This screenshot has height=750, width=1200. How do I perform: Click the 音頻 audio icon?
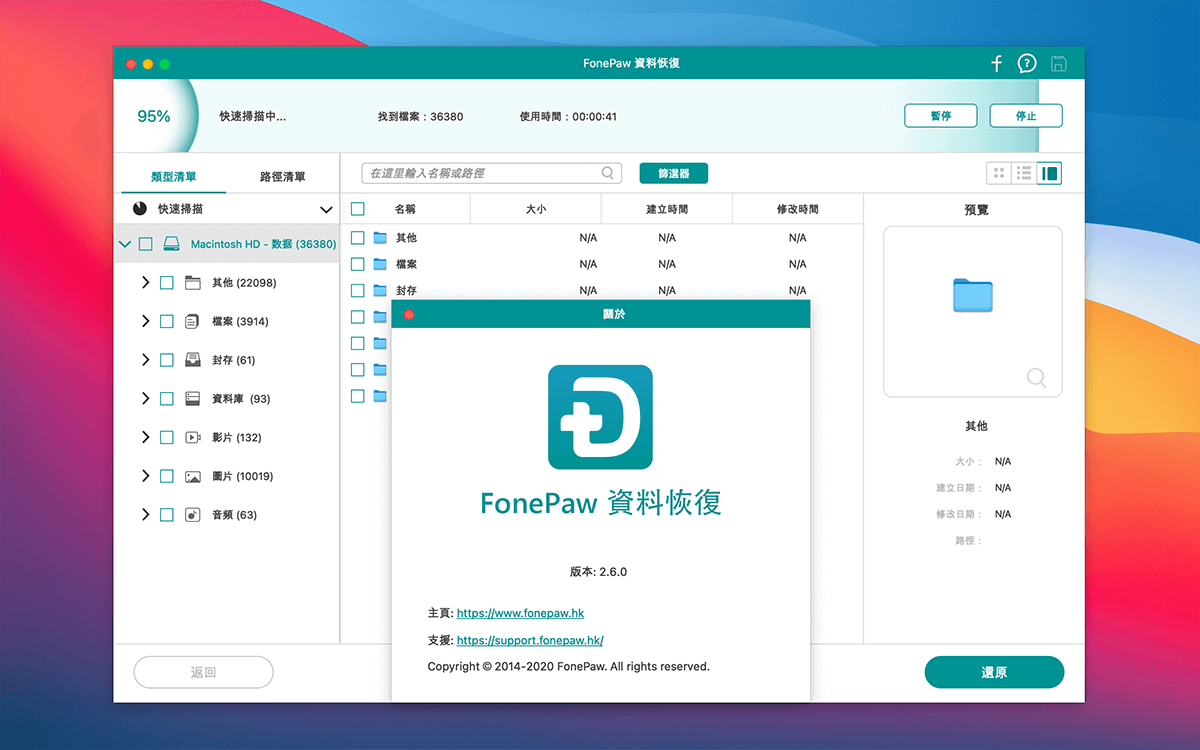pyautogui.click(x=193, y=515)
